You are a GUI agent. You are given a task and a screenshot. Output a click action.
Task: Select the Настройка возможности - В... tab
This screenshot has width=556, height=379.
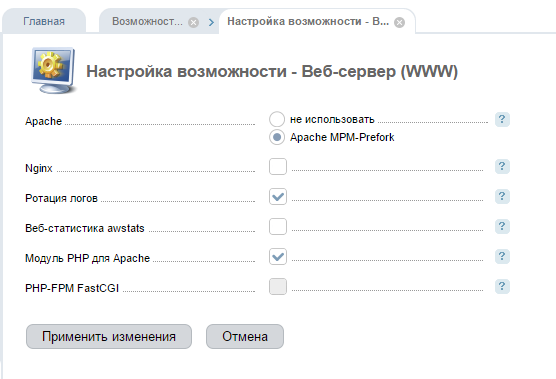coord(308,21)
